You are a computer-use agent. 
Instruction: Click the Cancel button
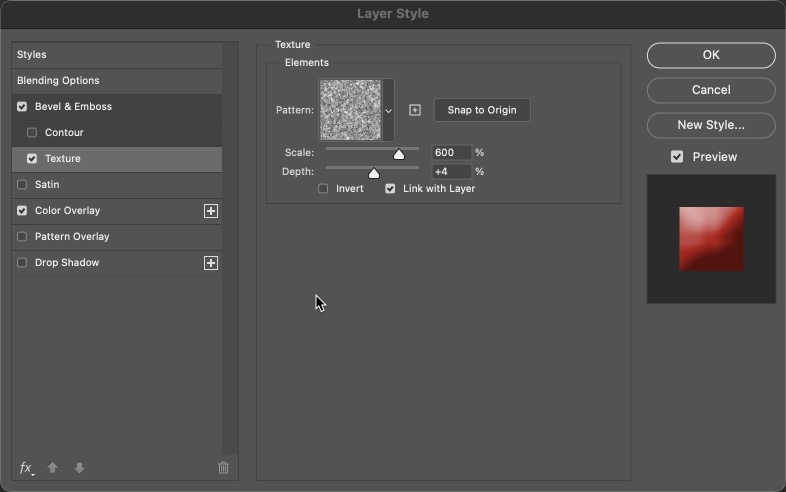pyautogui.click(x=711, y=90)
